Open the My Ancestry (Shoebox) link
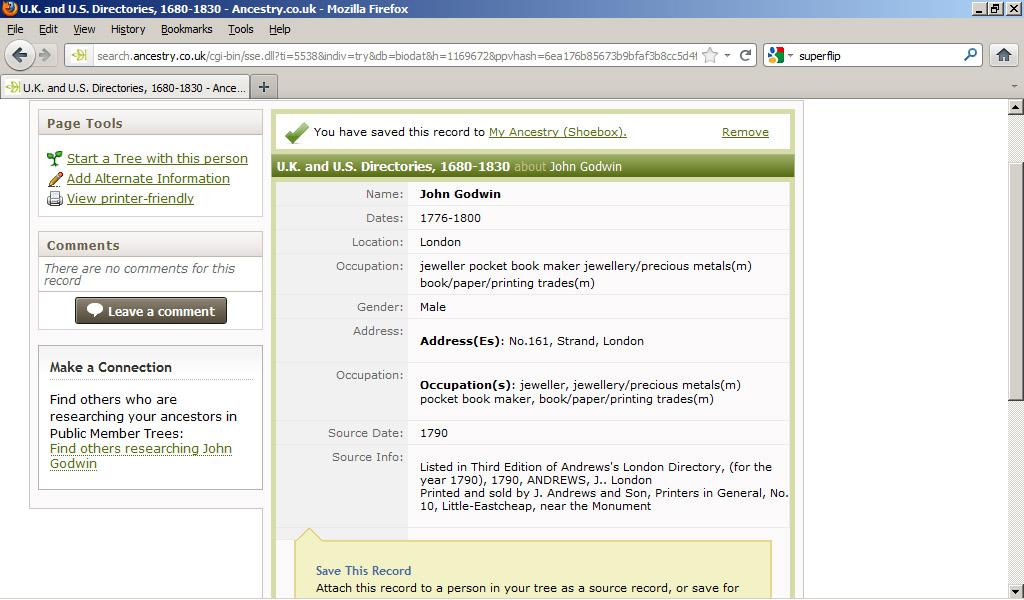Image resolution: width=1024 pixels, height=600 pixels. 558,132
